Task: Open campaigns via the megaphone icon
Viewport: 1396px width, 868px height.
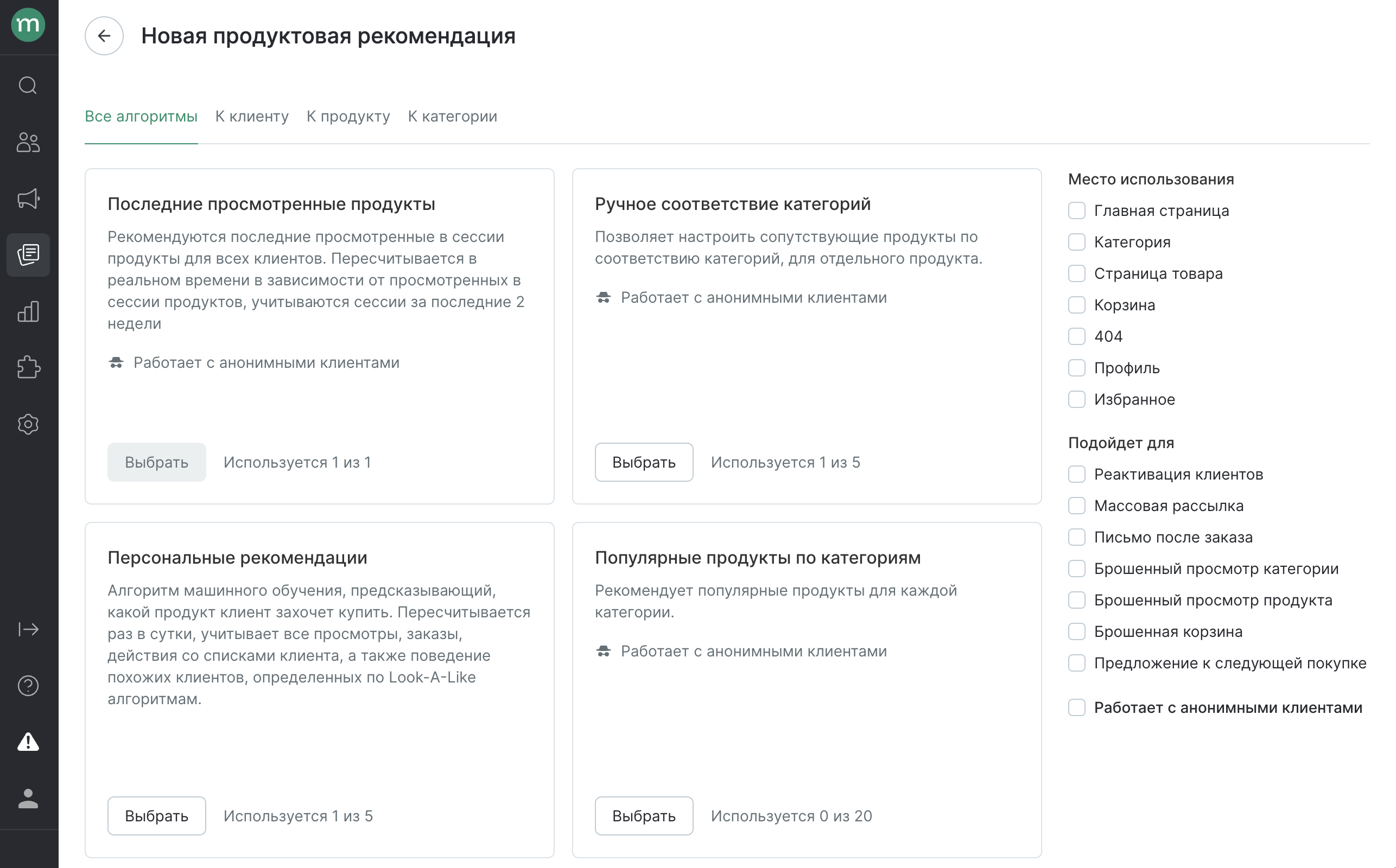Action: [x=28, y=199]
